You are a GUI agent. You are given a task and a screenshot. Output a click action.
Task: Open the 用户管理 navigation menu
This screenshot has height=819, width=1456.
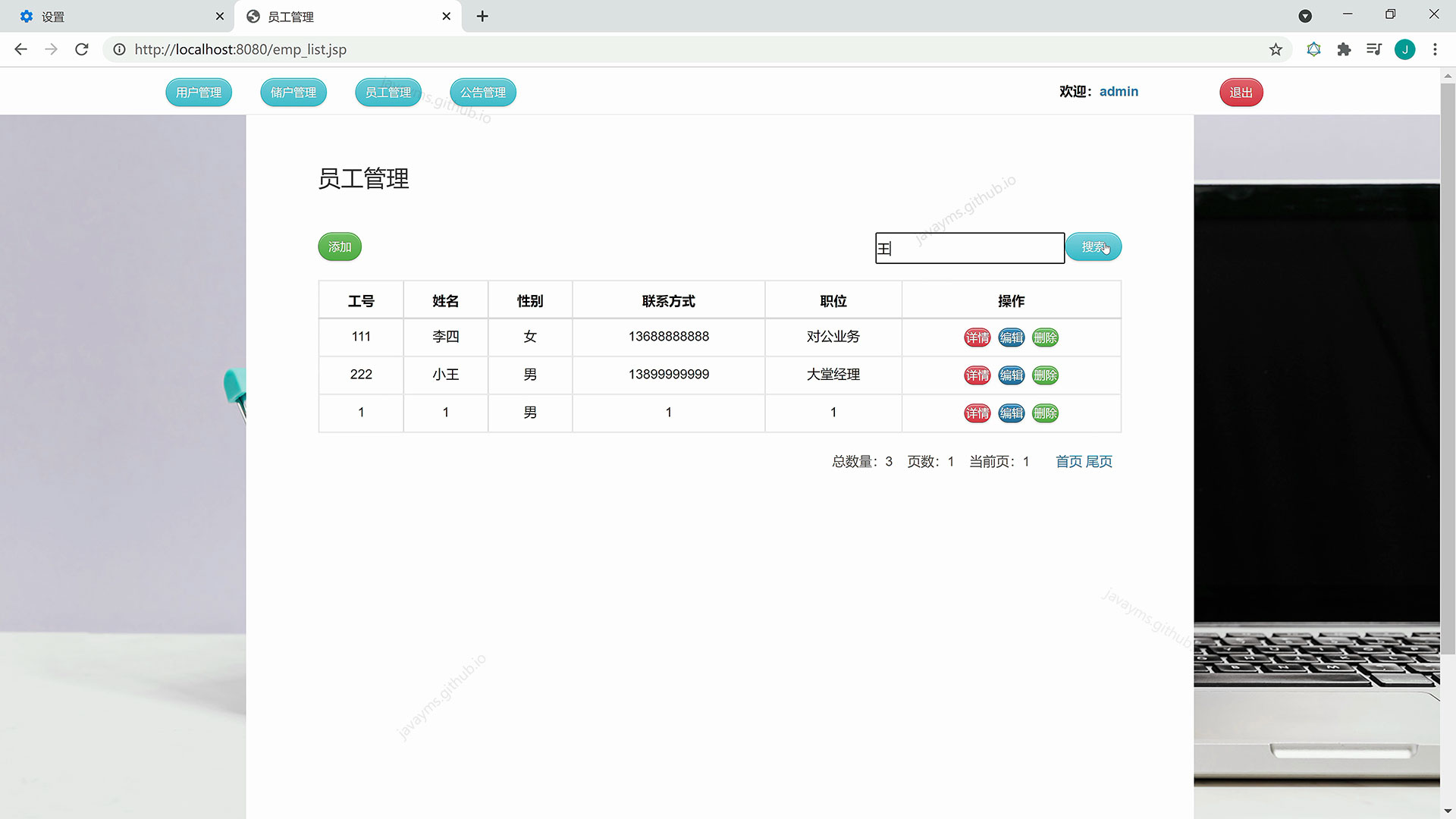199,93
